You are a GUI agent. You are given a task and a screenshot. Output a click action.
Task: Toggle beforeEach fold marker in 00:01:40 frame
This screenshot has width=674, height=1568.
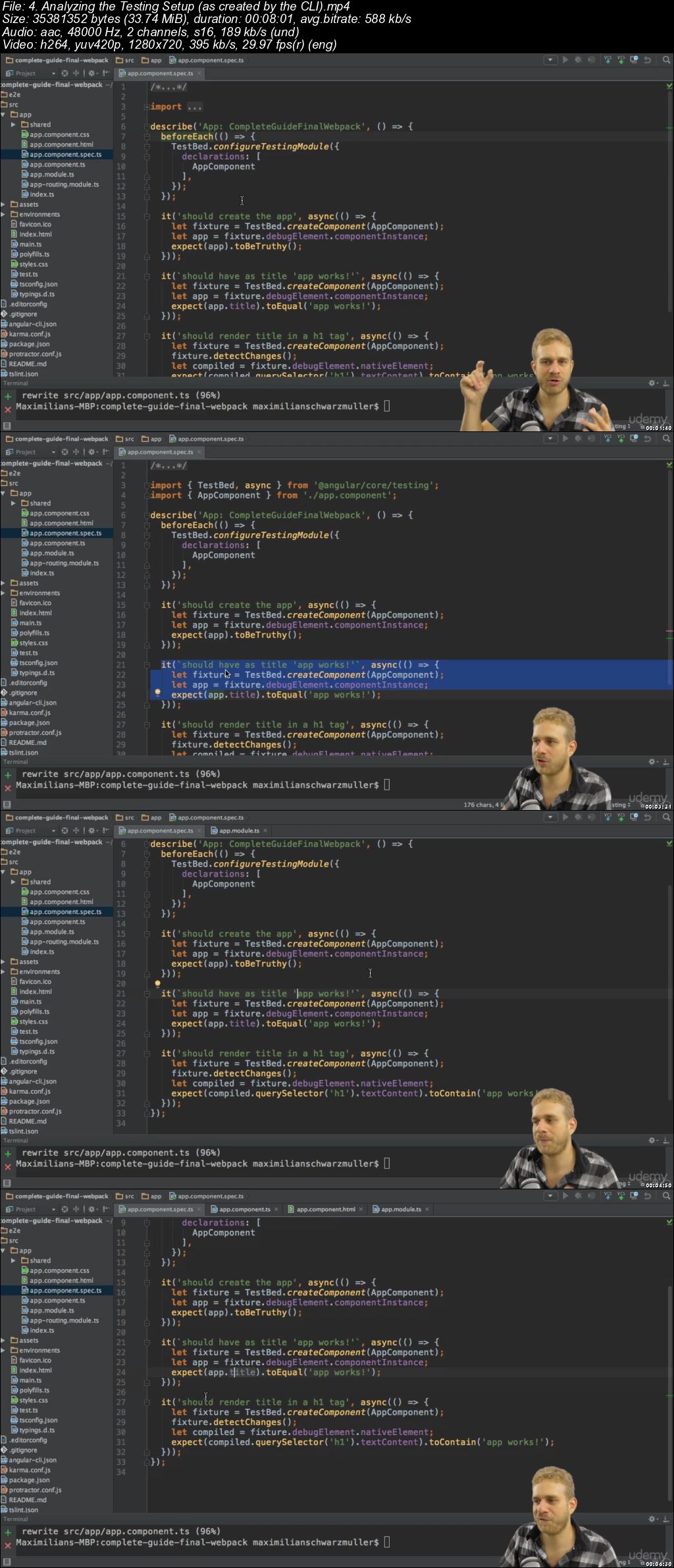coord(147,136)
